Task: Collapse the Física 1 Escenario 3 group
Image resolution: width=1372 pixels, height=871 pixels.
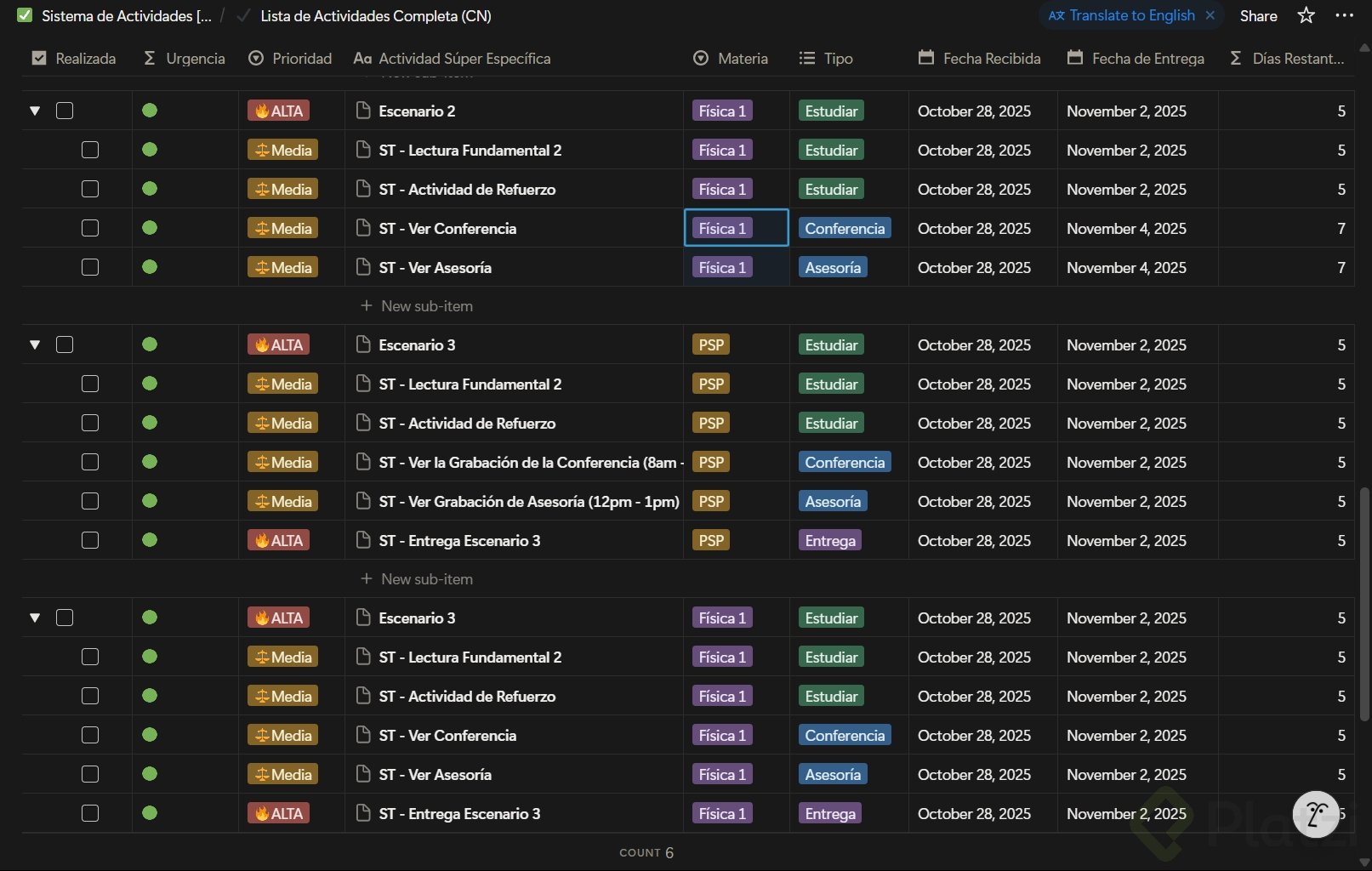Action: [35, 618]
